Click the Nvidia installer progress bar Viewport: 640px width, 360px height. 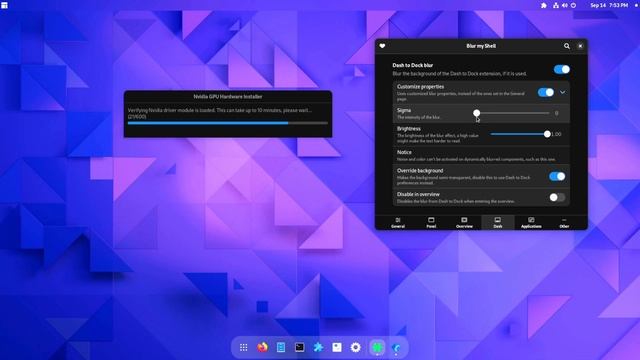click(x=228, y=123)
